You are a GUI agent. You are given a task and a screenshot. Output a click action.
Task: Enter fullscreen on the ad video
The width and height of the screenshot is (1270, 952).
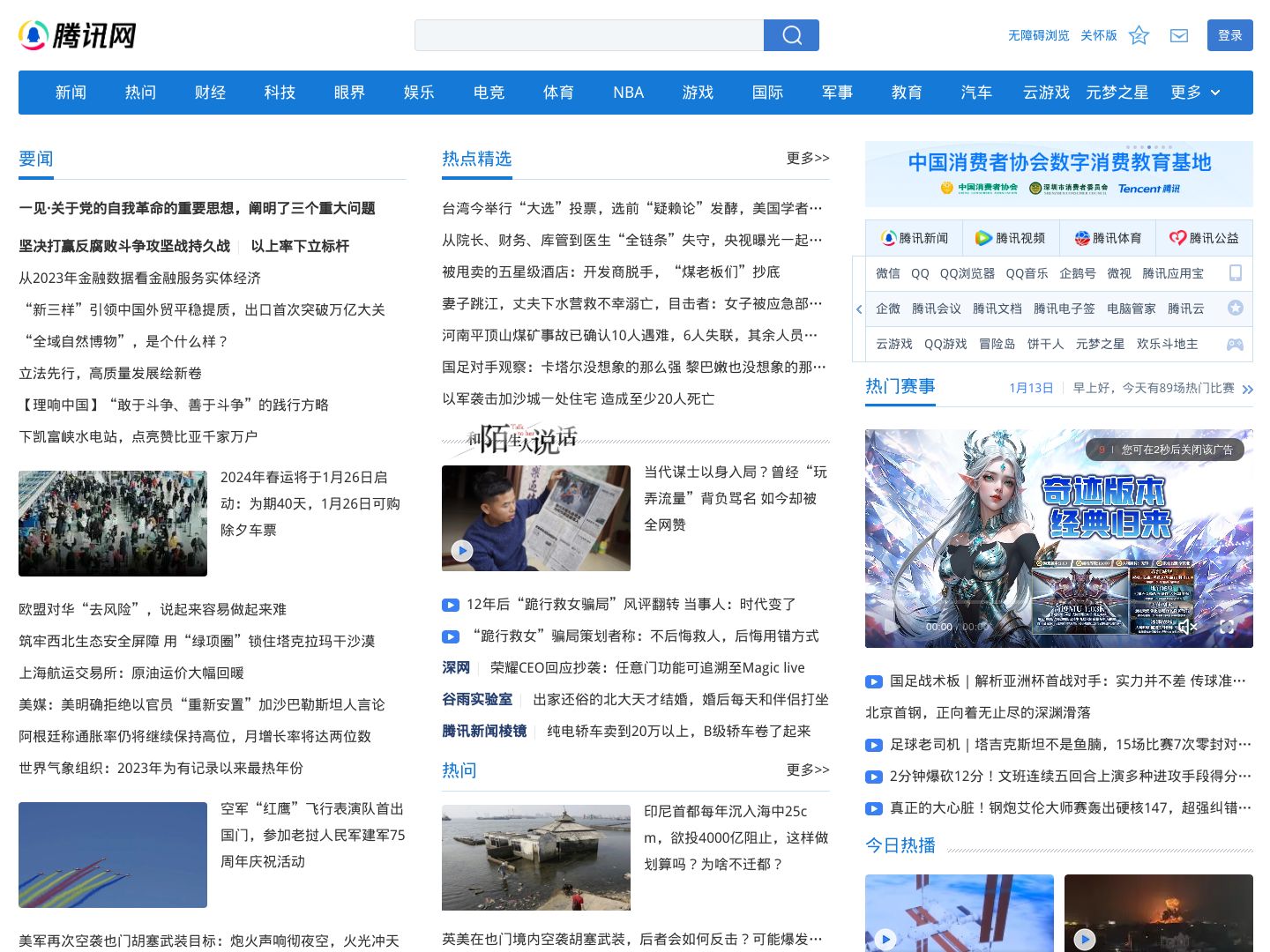tap(1227, 627)
